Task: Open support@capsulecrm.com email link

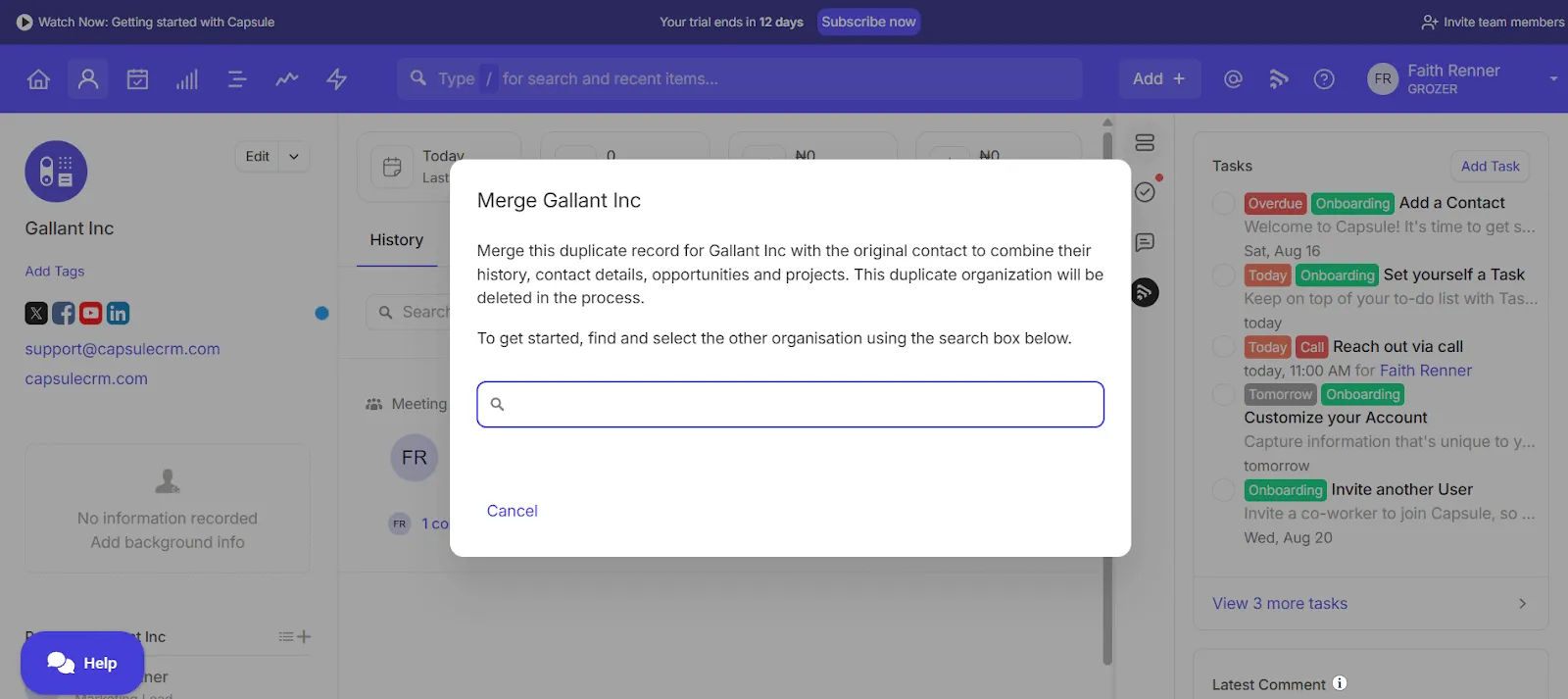Action: coord(122,349)
